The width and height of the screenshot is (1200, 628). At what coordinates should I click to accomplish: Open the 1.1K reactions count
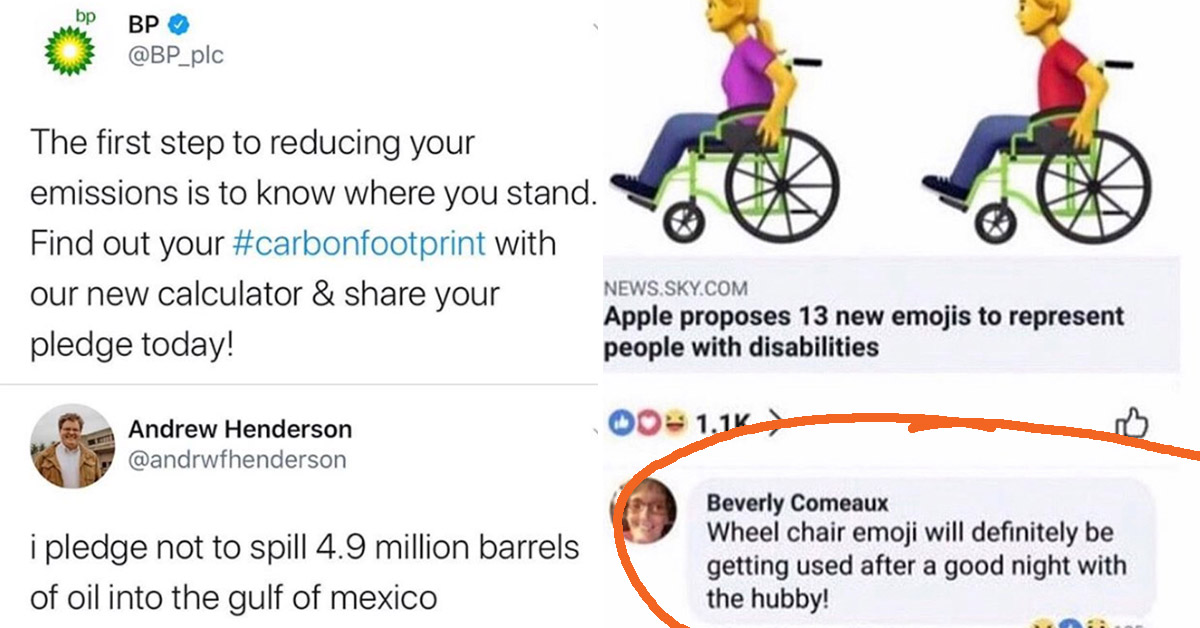coord(718,425)
